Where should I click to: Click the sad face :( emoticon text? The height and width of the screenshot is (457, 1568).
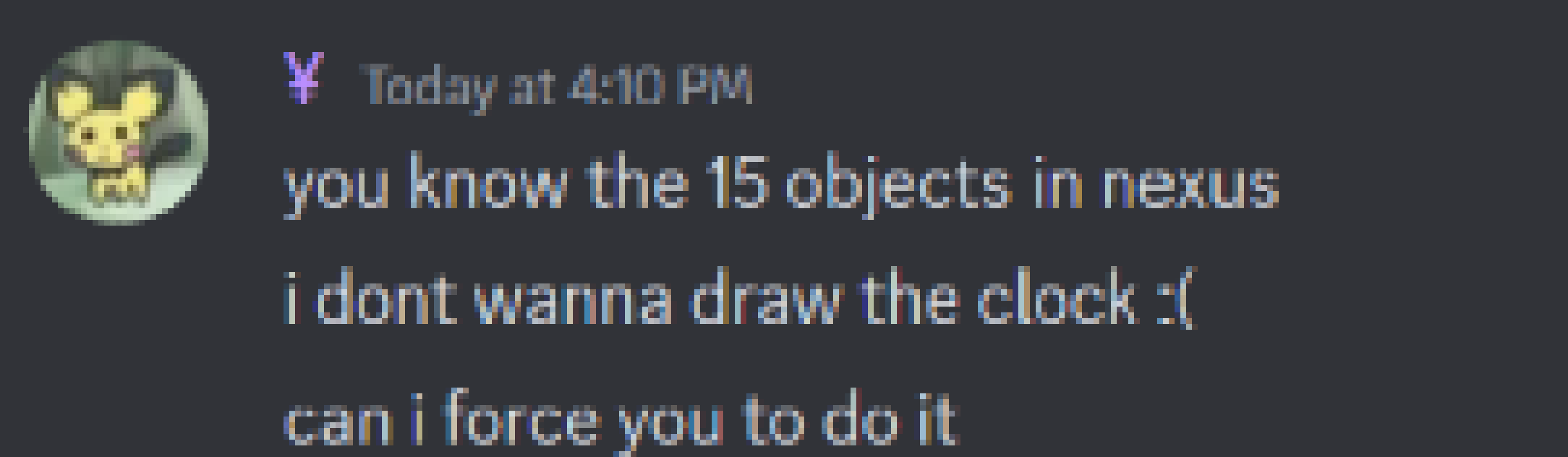(x=1177, y=298)
